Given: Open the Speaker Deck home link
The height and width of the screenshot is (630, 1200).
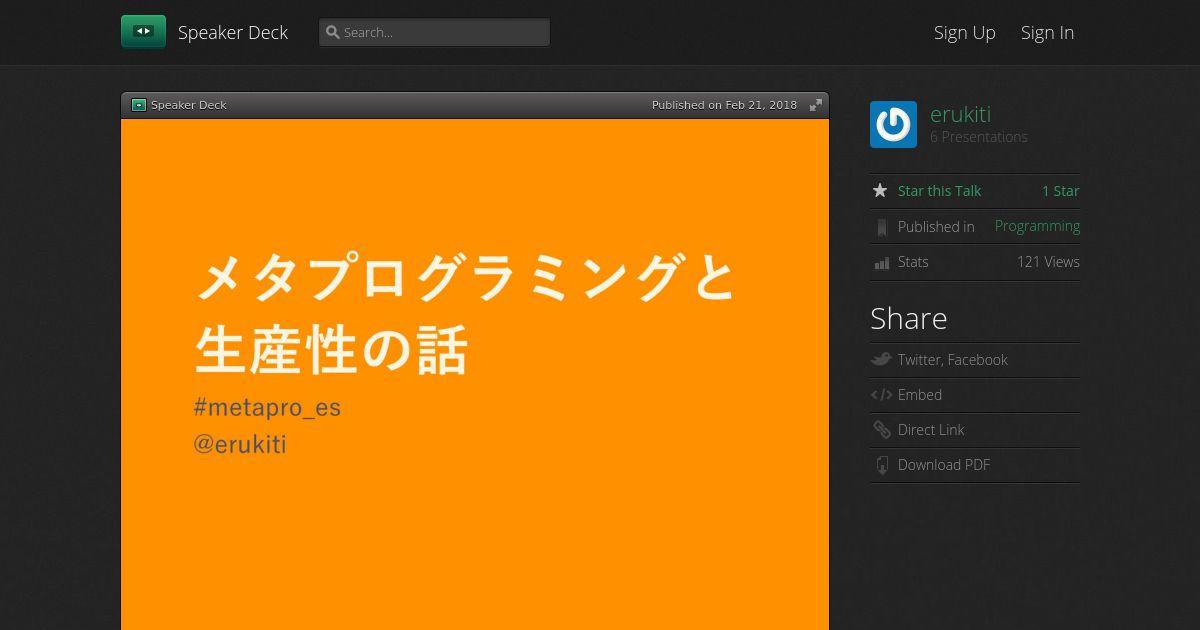Looking at the screenshot, I should pyautogui.click(x=233, y=32).
